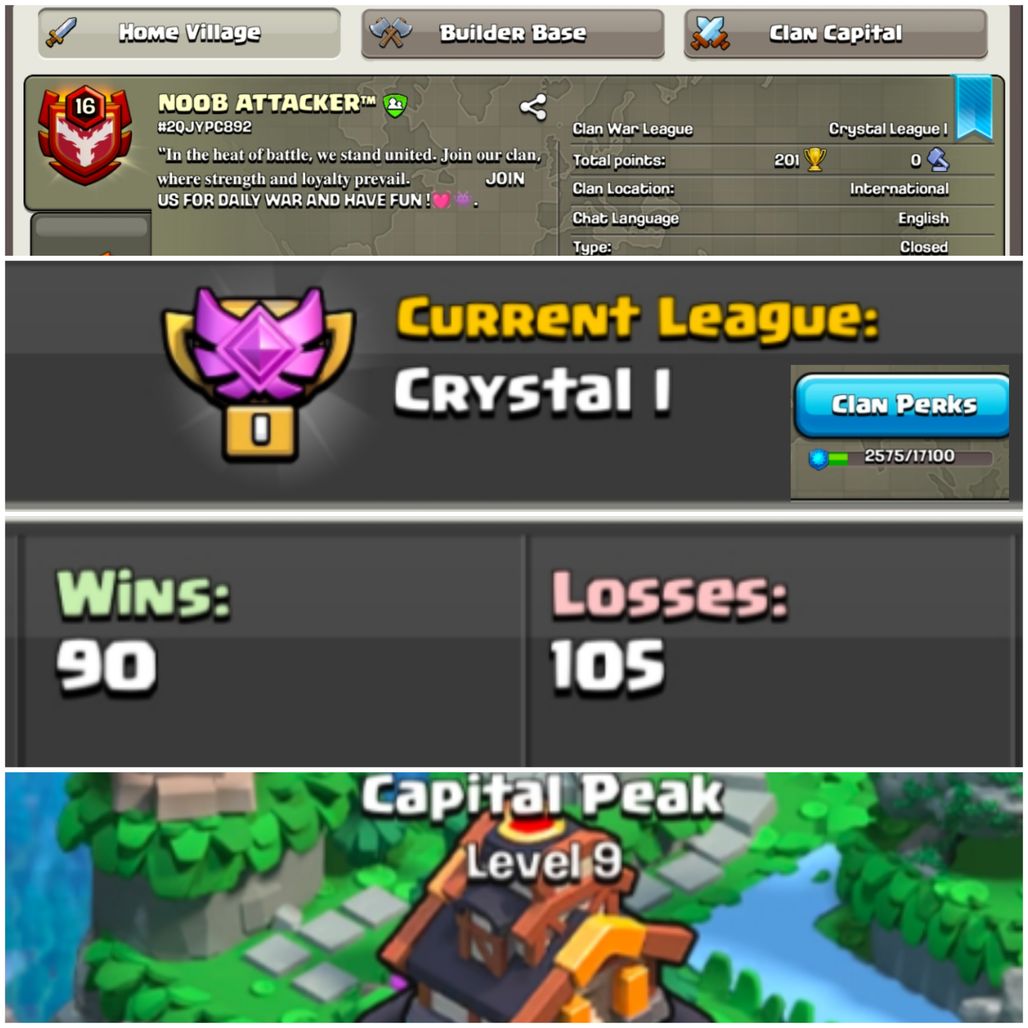Screen dimensions: 1028x1028
Task: Tap the blue bookmark ribbon icon
Action: 974,108
